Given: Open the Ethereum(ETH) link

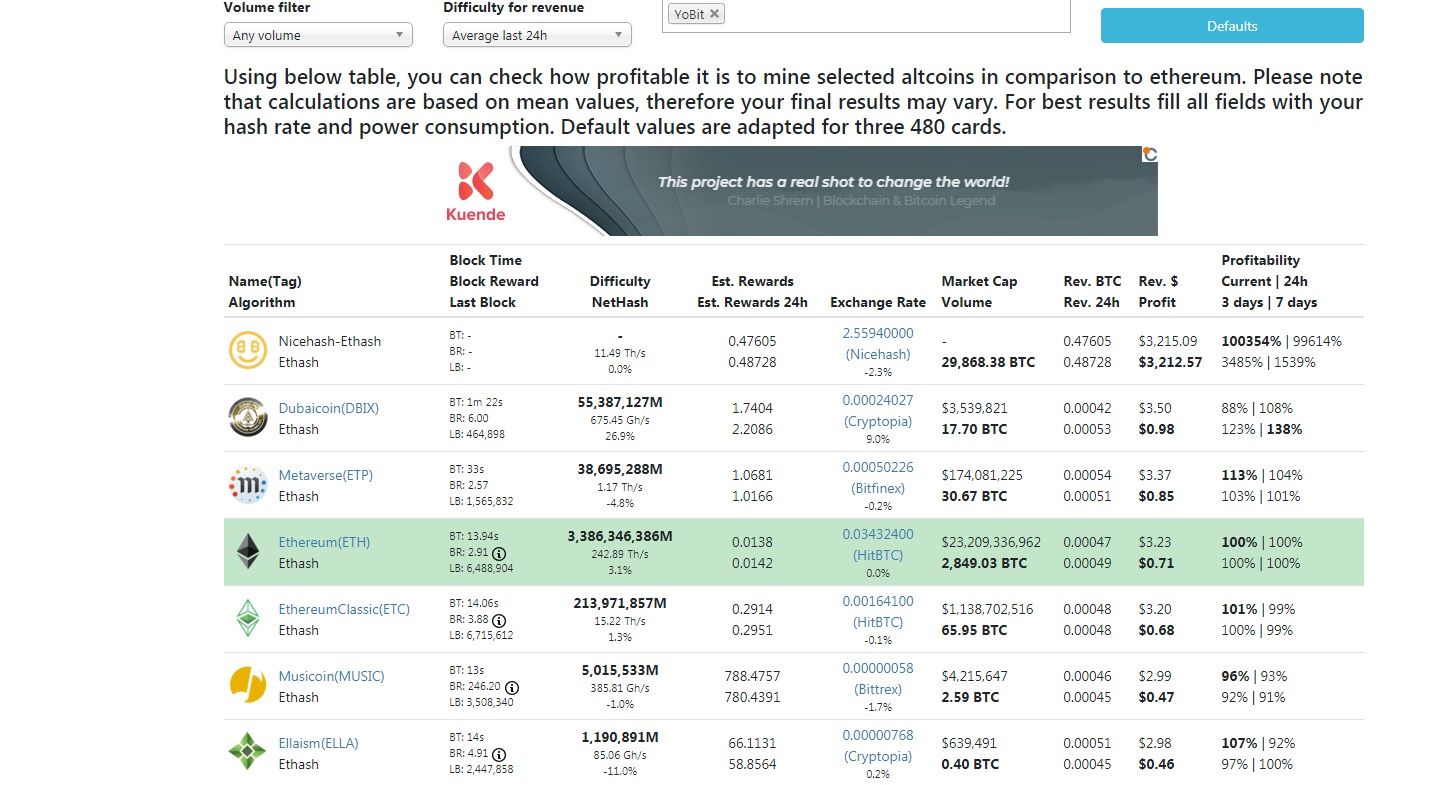Looking at the screenshot, I should tap(324, 542).
